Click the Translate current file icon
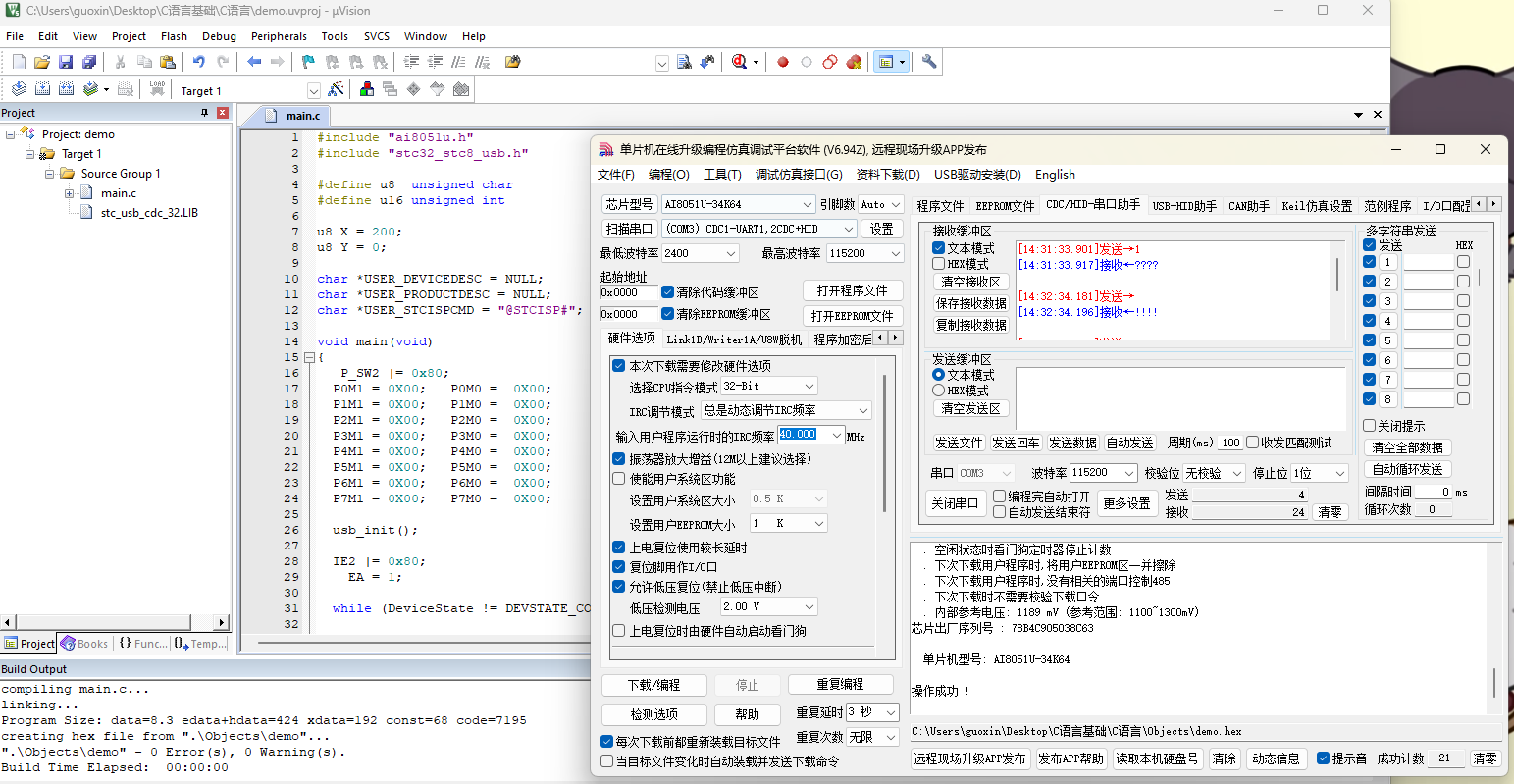Viewport: 1514px width, 784px height. tap(19, 89)
